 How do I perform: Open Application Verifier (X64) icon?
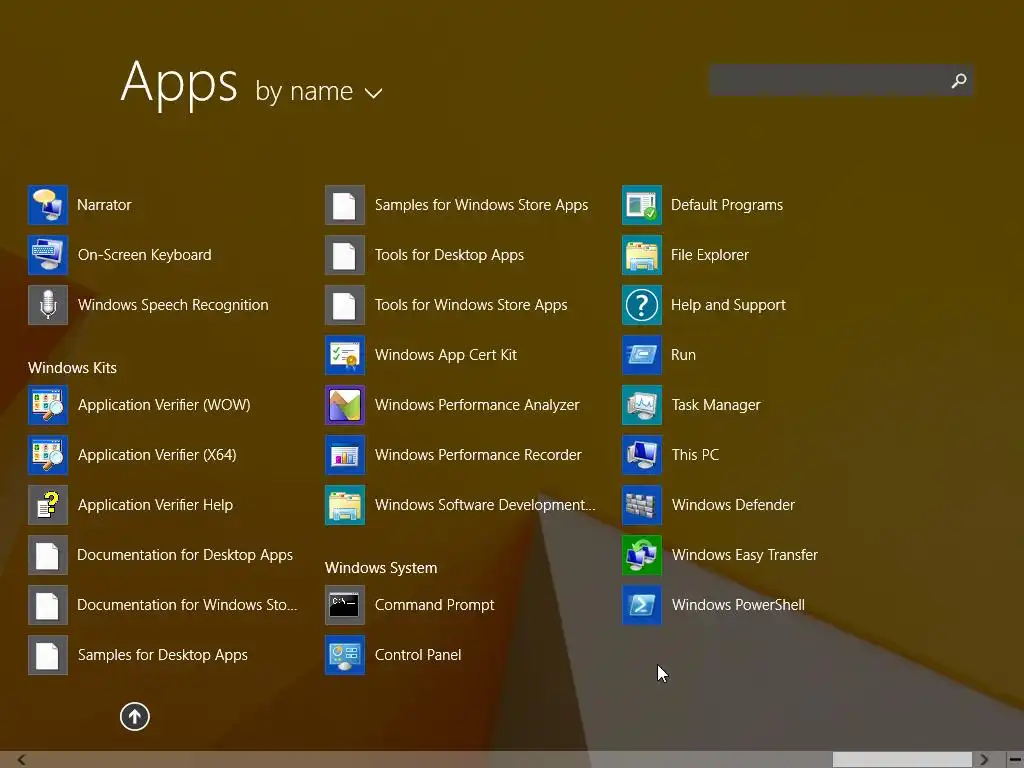click(x=48, y=455)
